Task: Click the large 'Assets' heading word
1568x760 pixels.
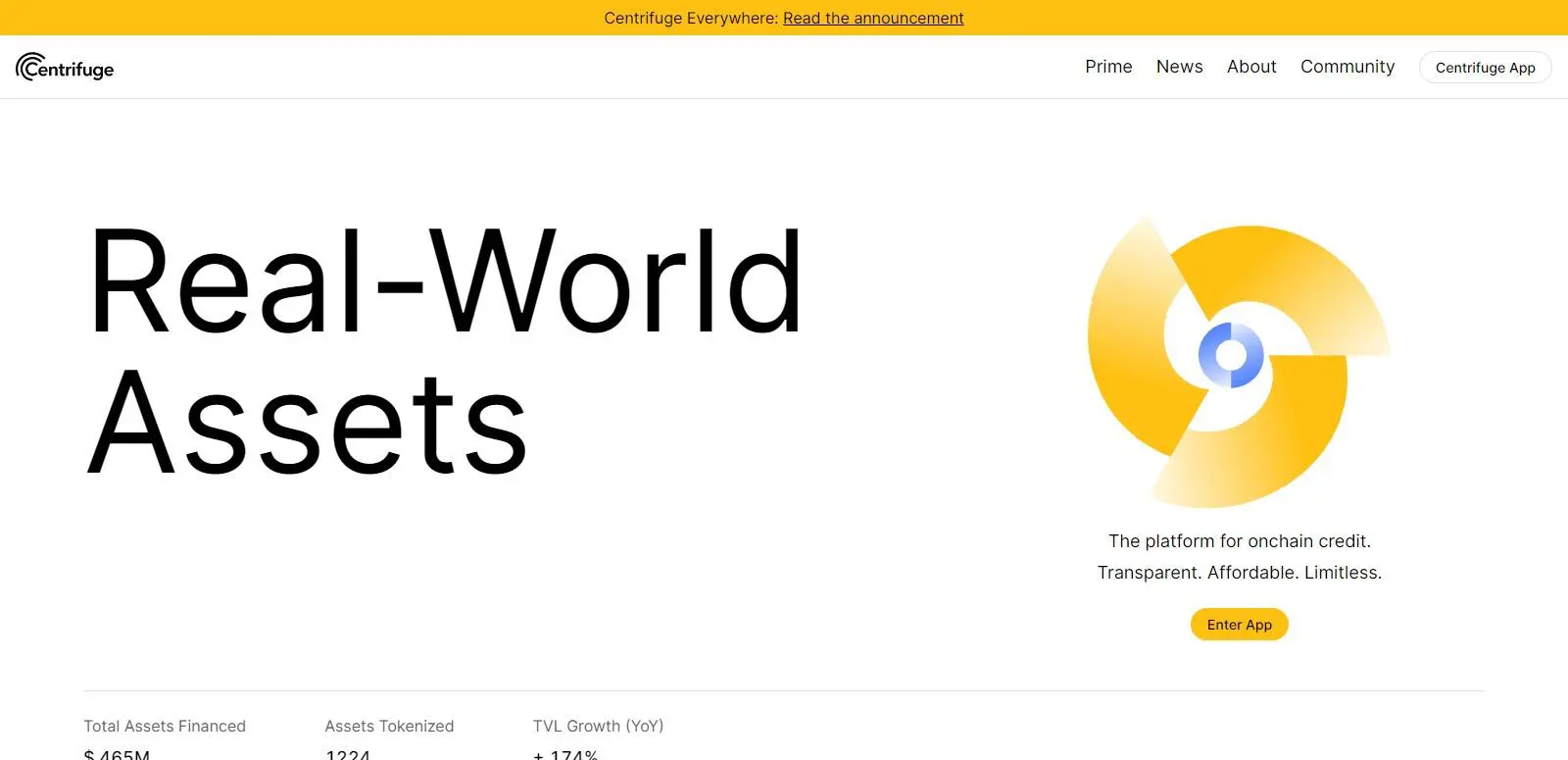Action: (x=308, y=424)
